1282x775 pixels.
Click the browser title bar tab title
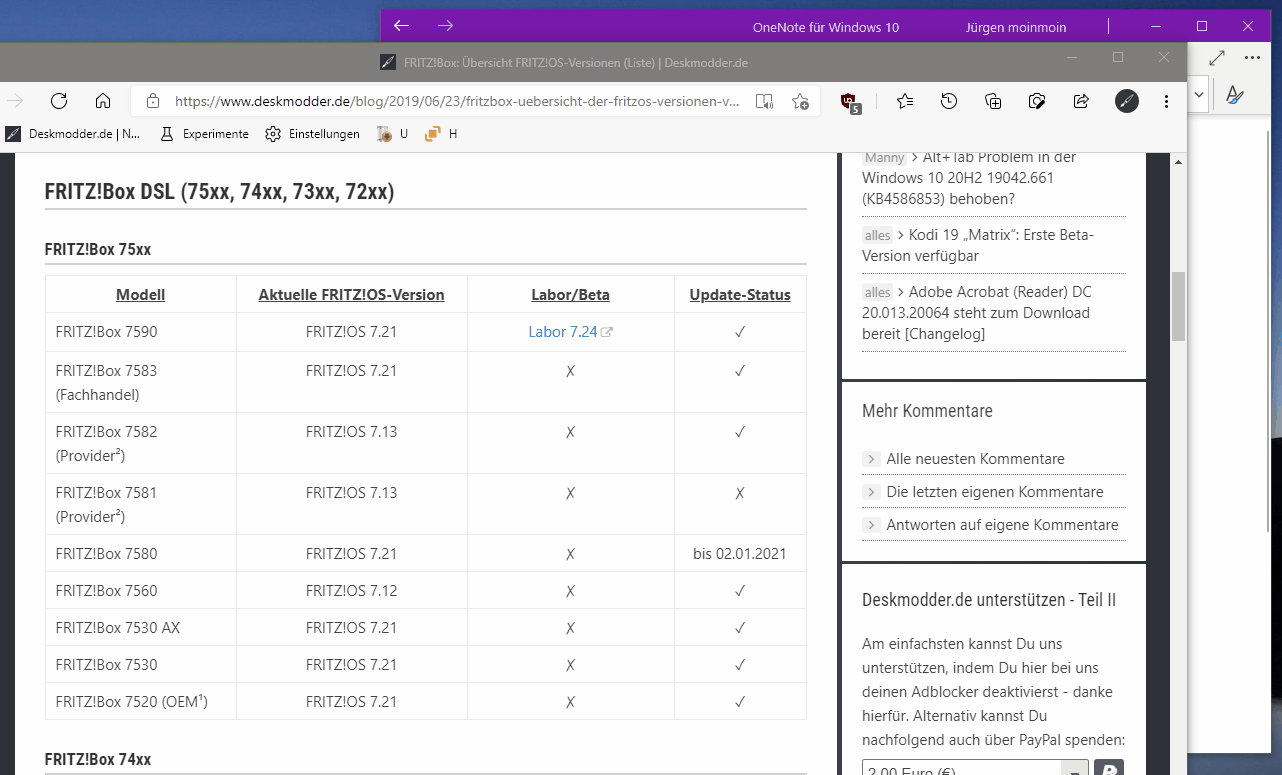click(x=575, y=62)
